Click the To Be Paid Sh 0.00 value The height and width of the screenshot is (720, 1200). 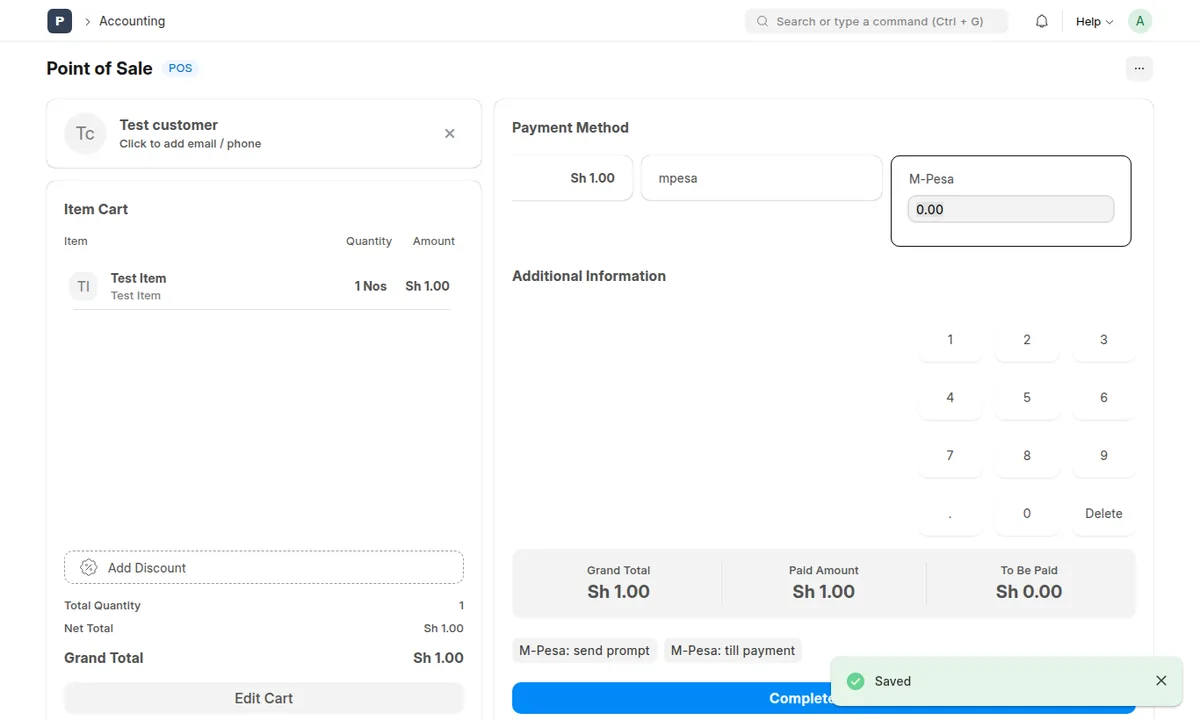[1029, 592]
